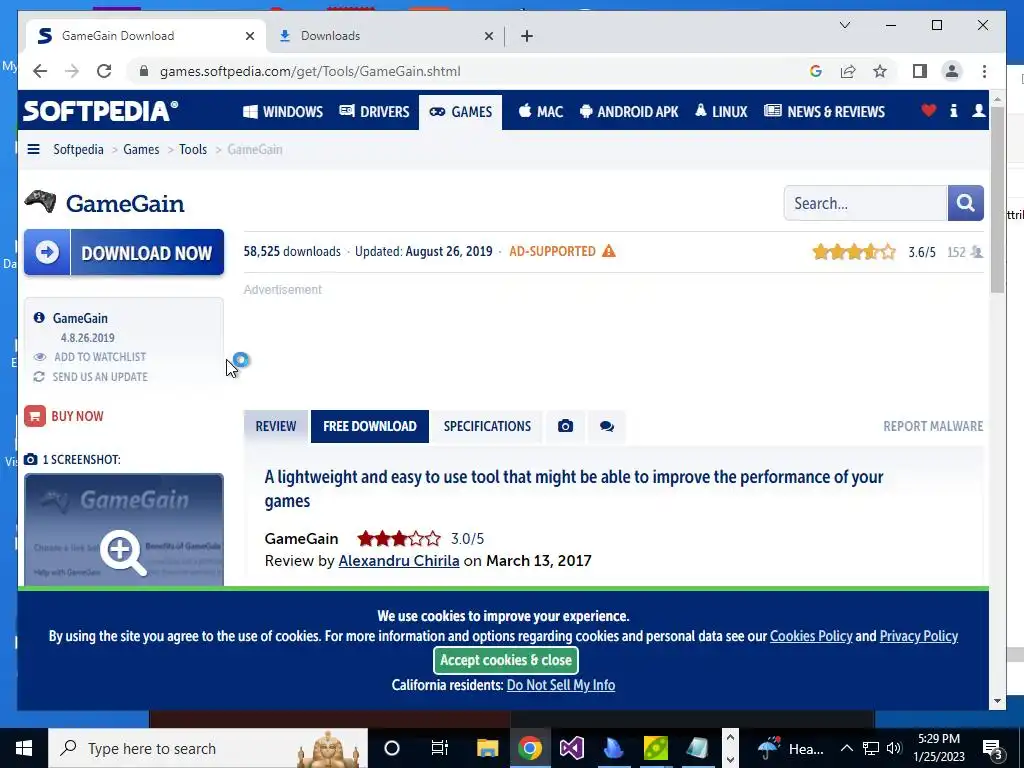
Task: Open the Games category
Action: click(x=460, y=112)
